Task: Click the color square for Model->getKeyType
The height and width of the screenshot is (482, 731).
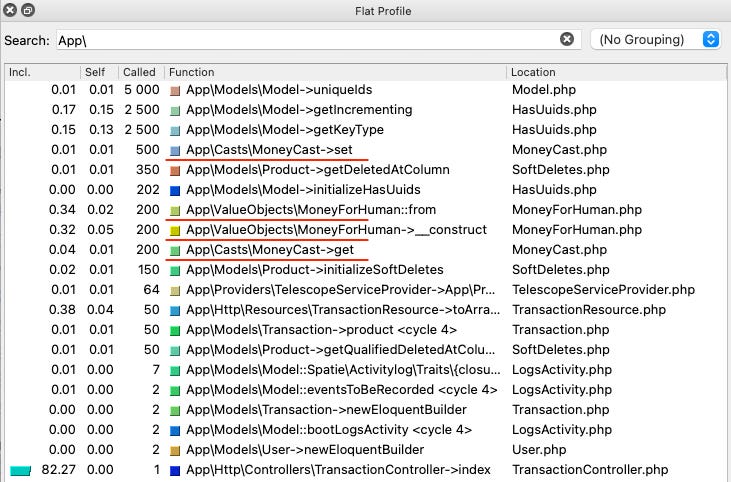Action: pyautogui.click(x=175, y=131)
